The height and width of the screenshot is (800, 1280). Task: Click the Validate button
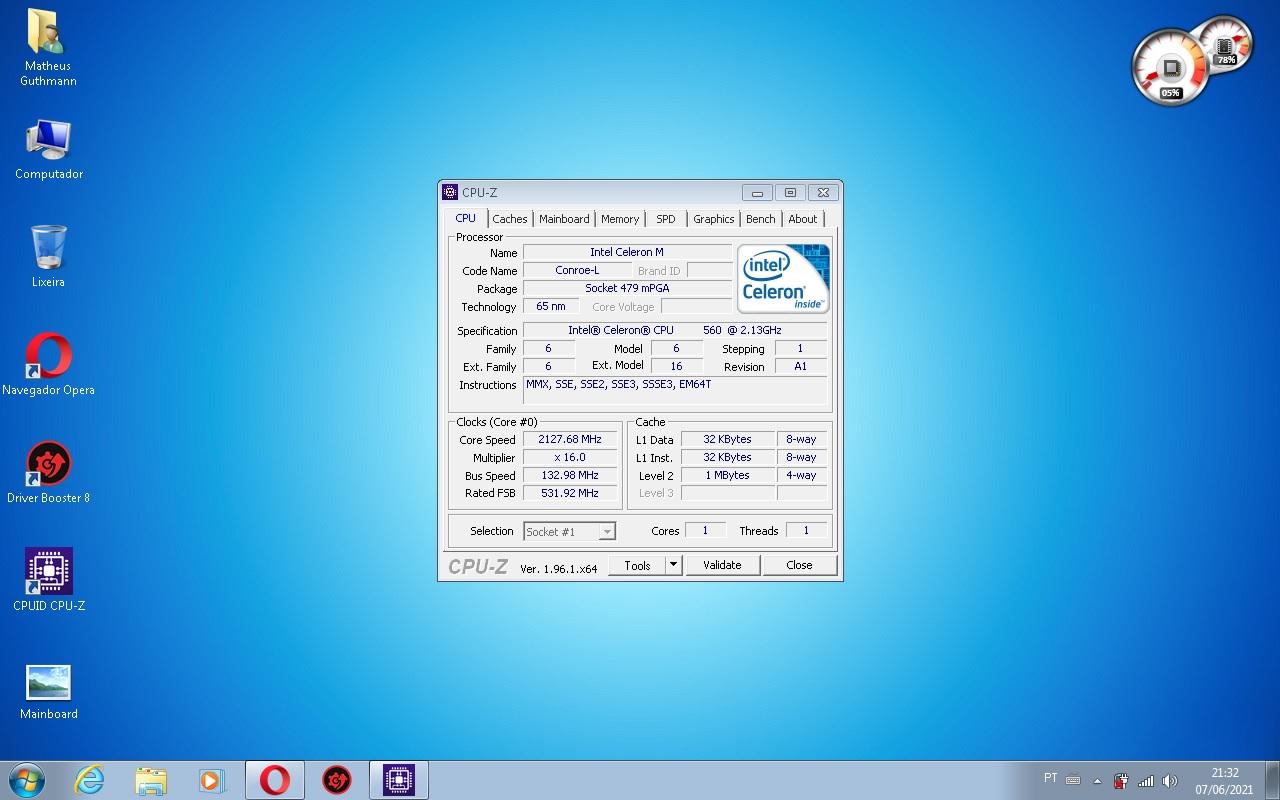(722, 565)
